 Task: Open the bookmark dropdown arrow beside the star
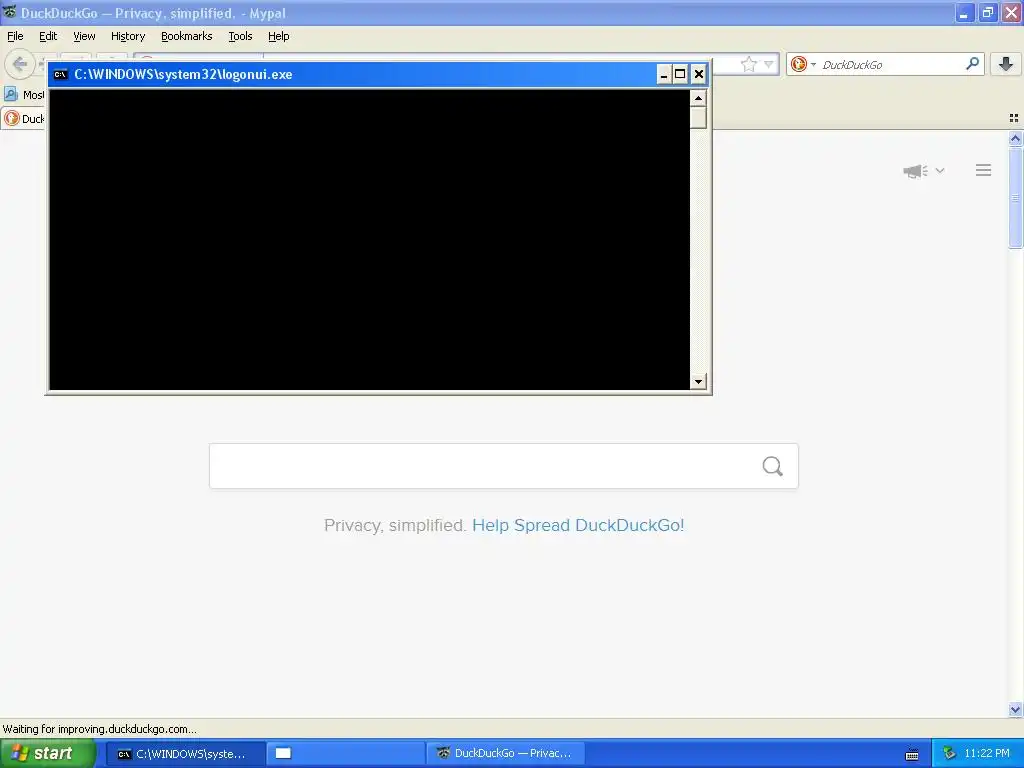(769, 64)
